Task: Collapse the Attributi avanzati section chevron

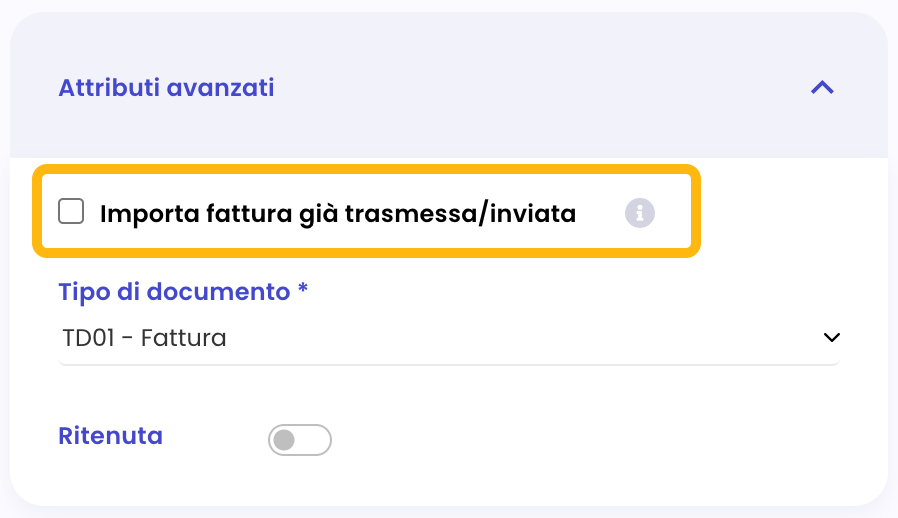Action: (x=822, y=88)
